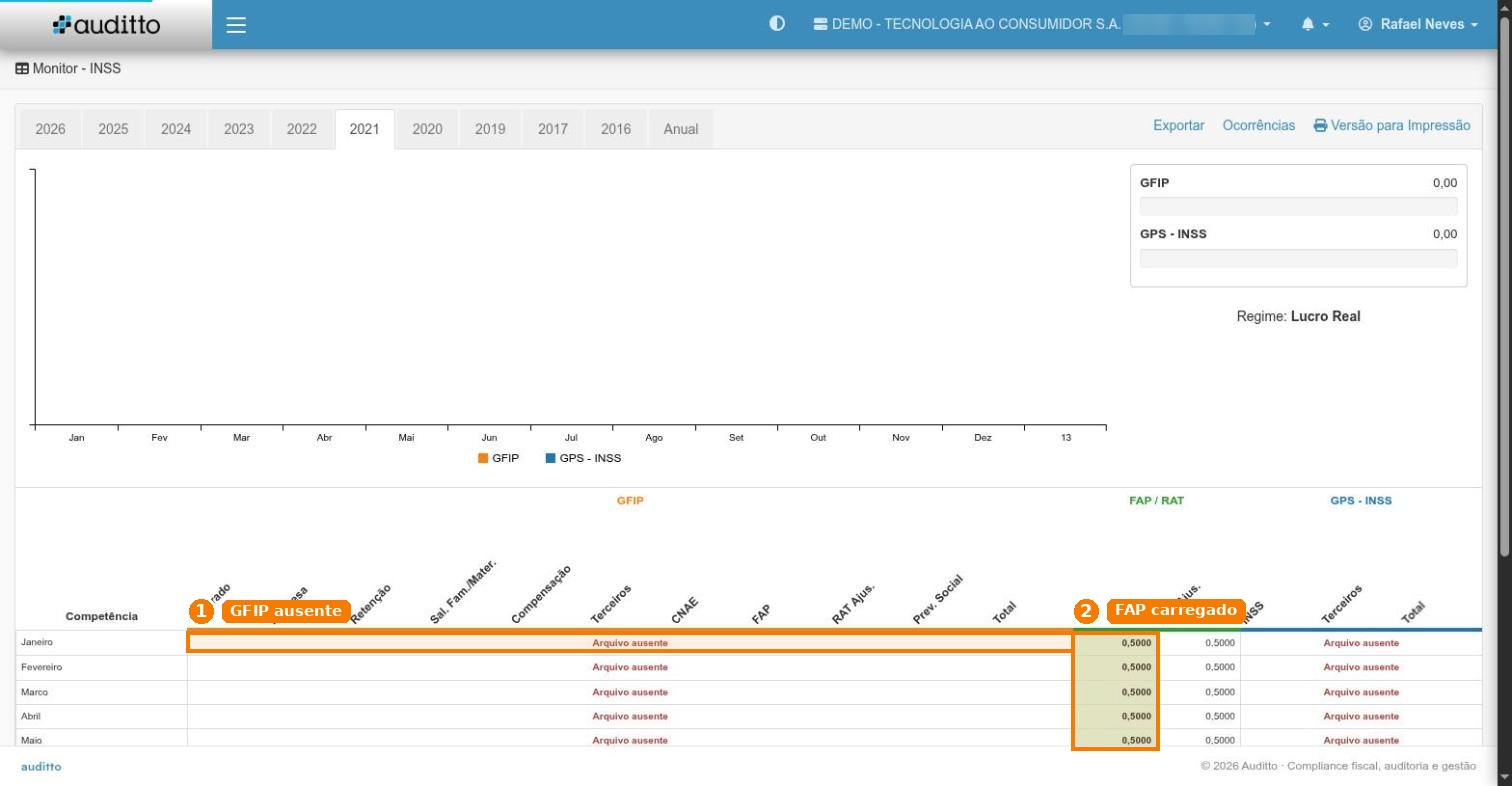The height and width of the screenshot is (786, 1512).
Task: Click the GFIP progress bar
Action: [1298, 206]
